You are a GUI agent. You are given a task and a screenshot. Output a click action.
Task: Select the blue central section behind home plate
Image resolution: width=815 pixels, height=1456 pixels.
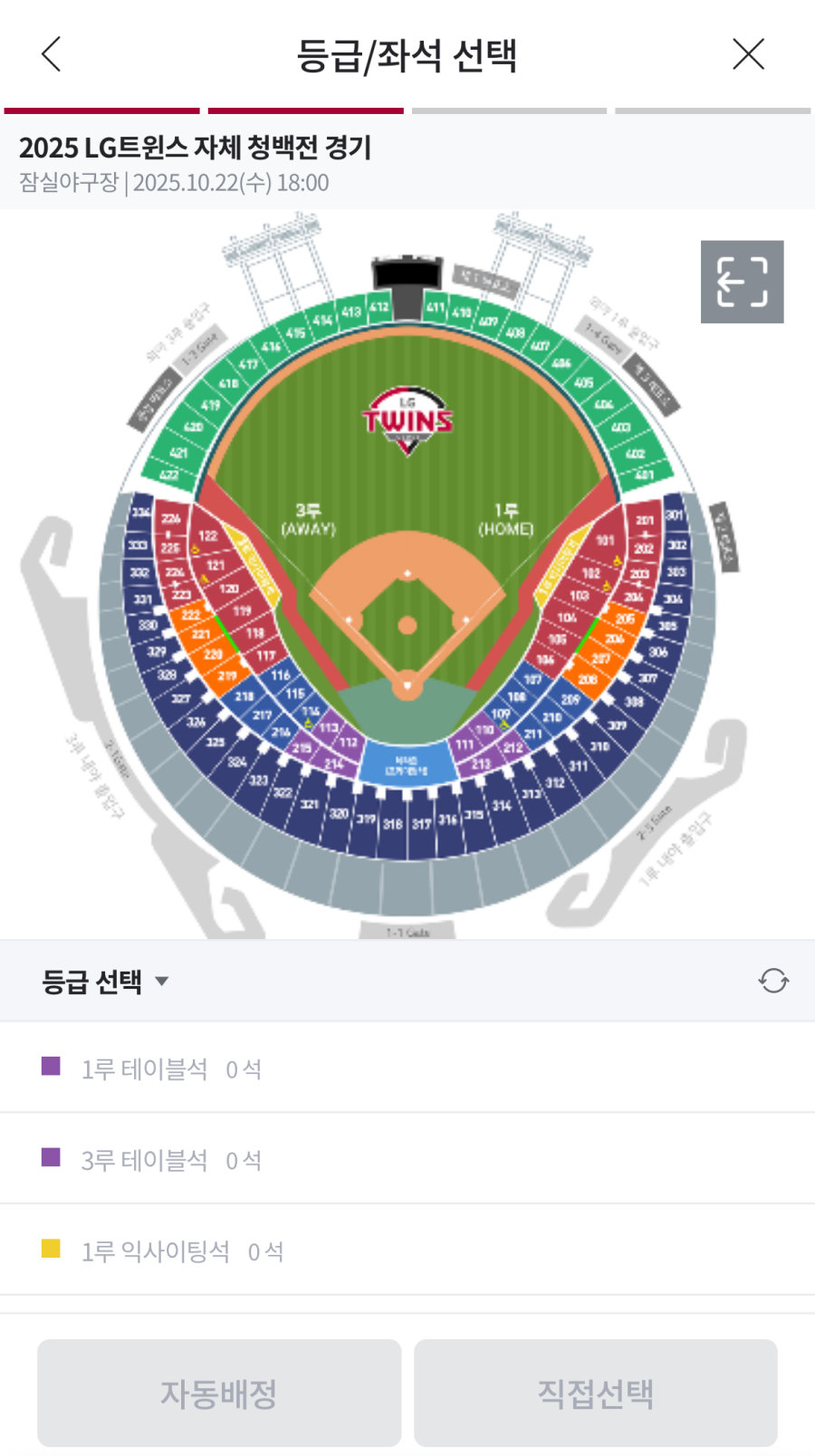click(x=406, y=765)
